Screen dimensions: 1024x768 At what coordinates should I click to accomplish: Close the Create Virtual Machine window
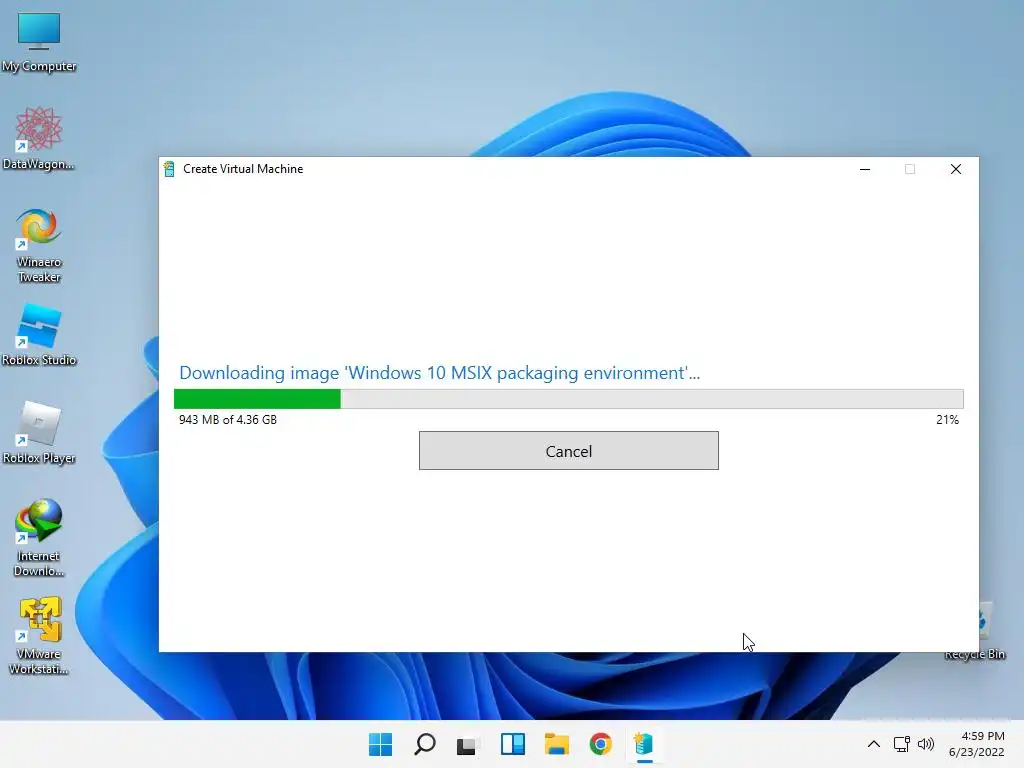click(x=955, y=169)
